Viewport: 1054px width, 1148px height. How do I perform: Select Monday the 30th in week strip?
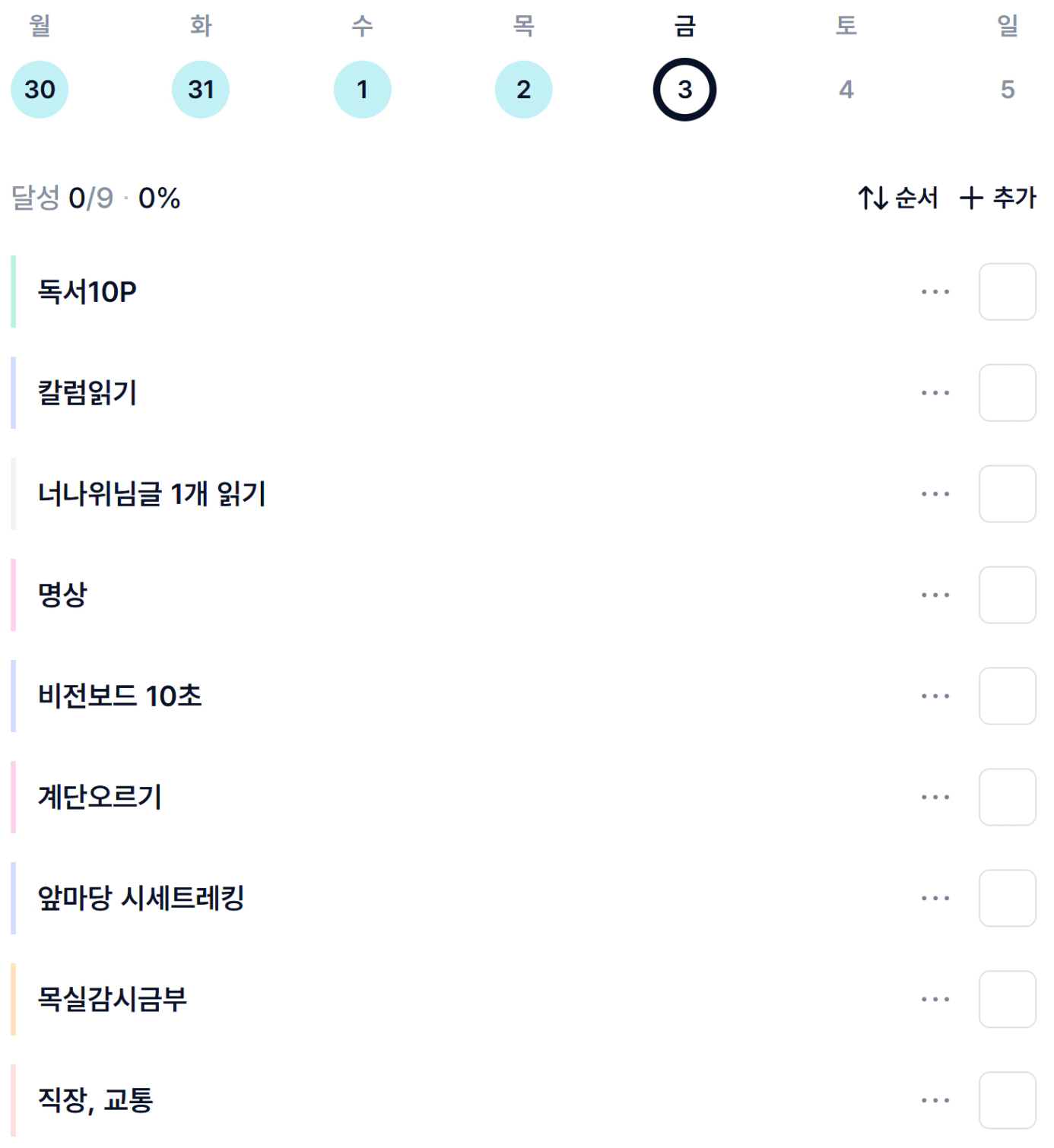[x=40, y=90]
